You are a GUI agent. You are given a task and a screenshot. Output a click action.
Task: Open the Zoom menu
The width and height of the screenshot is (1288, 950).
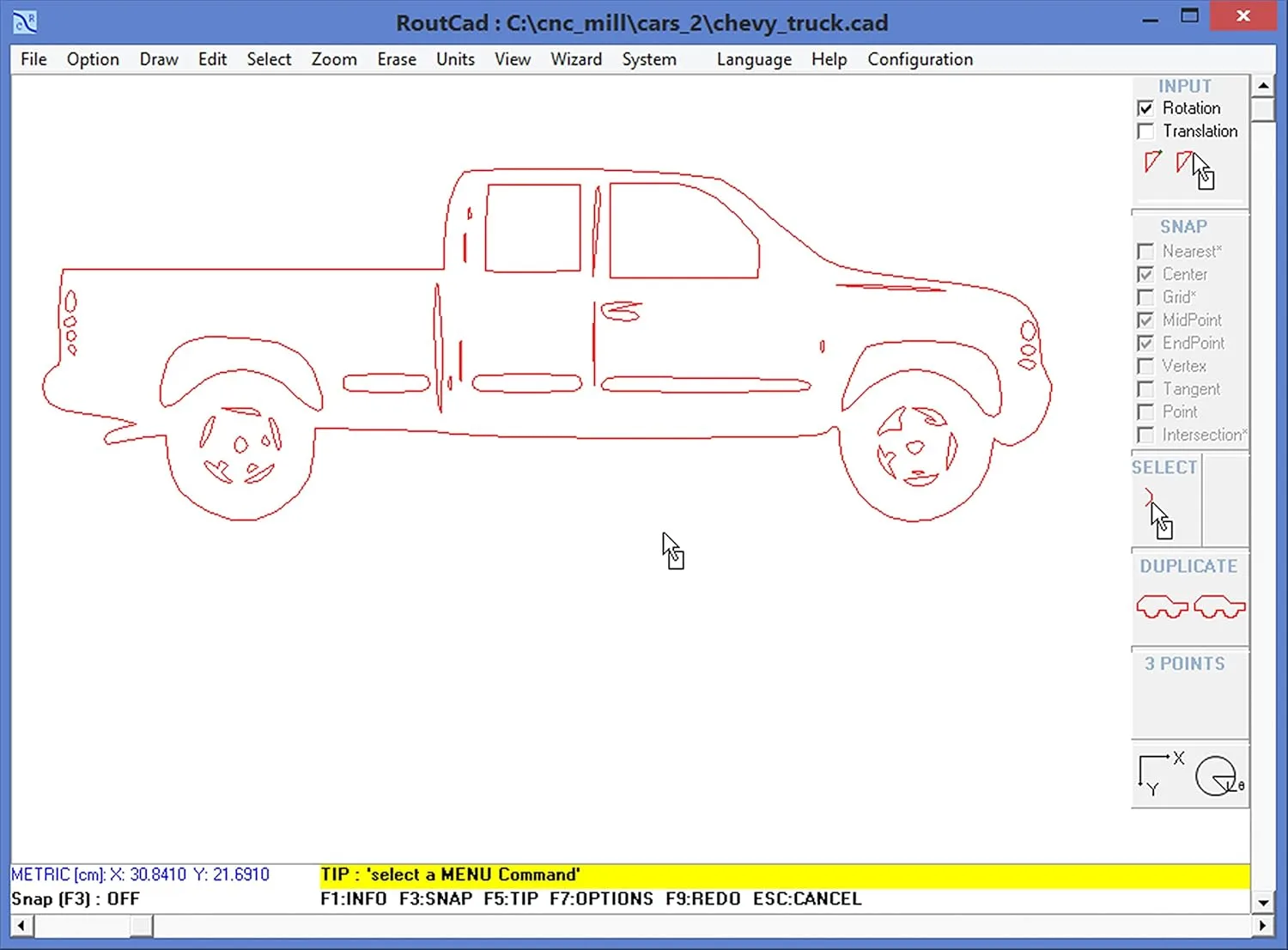point(333,59)
